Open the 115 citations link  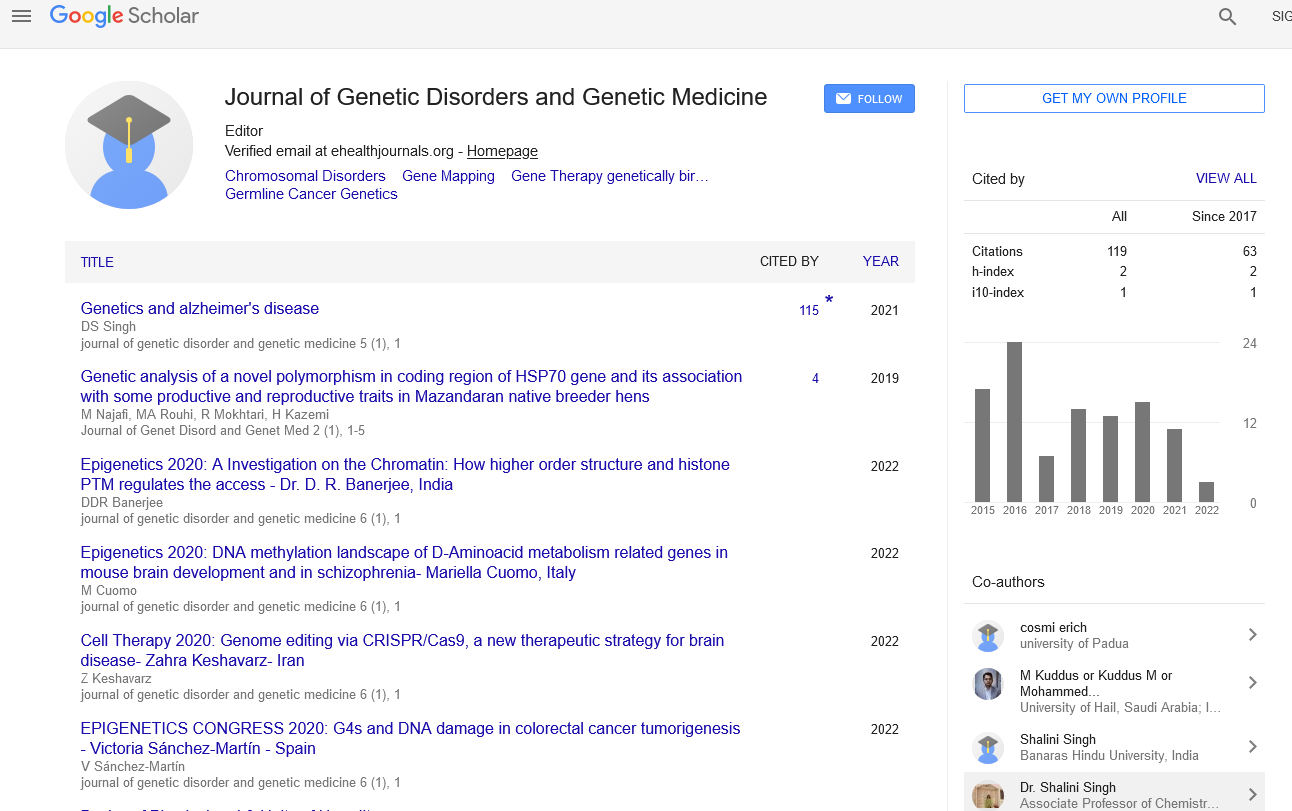809,311
